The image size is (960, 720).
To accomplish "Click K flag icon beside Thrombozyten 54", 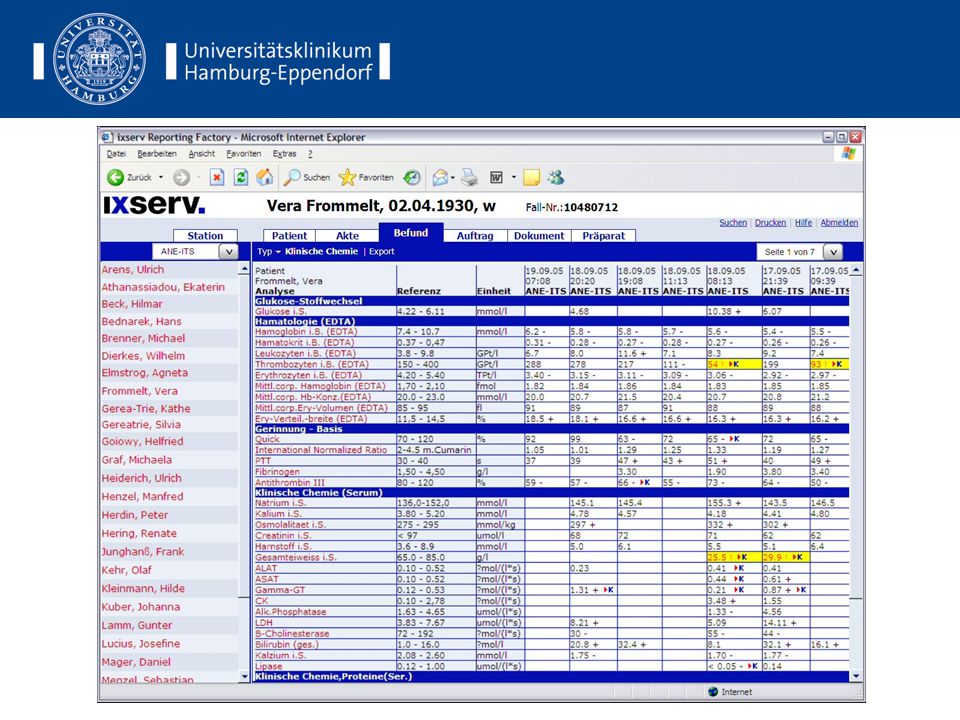I will click(x=734, y=364).
